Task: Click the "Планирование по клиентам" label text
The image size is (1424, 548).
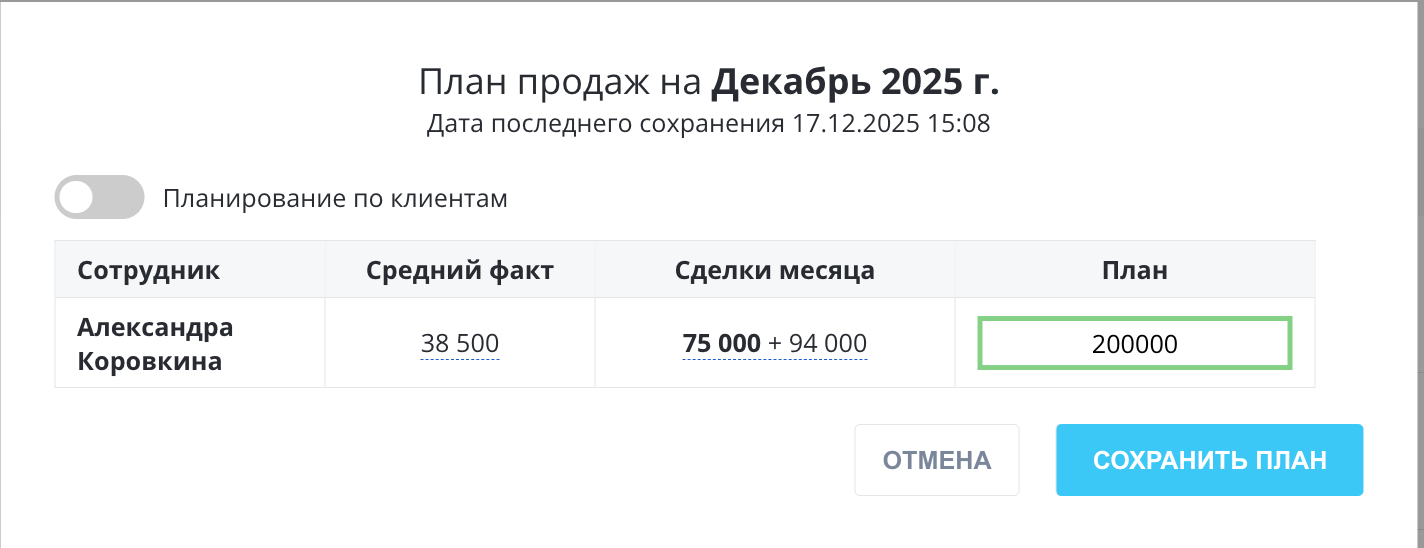Action: 335,199
